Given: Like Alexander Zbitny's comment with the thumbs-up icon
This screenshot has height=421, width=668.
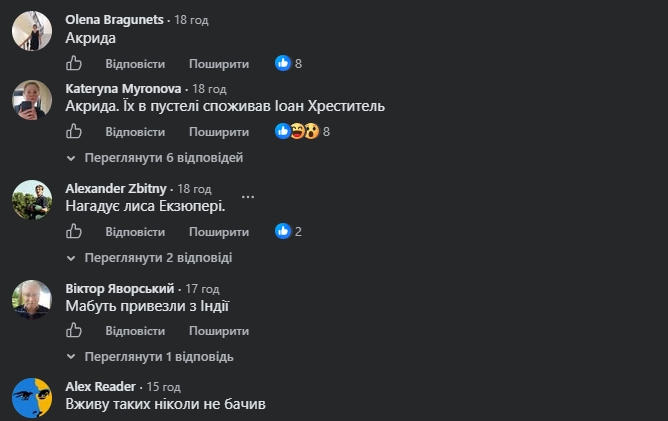Looking at the screenshot, I should (74, 231).
